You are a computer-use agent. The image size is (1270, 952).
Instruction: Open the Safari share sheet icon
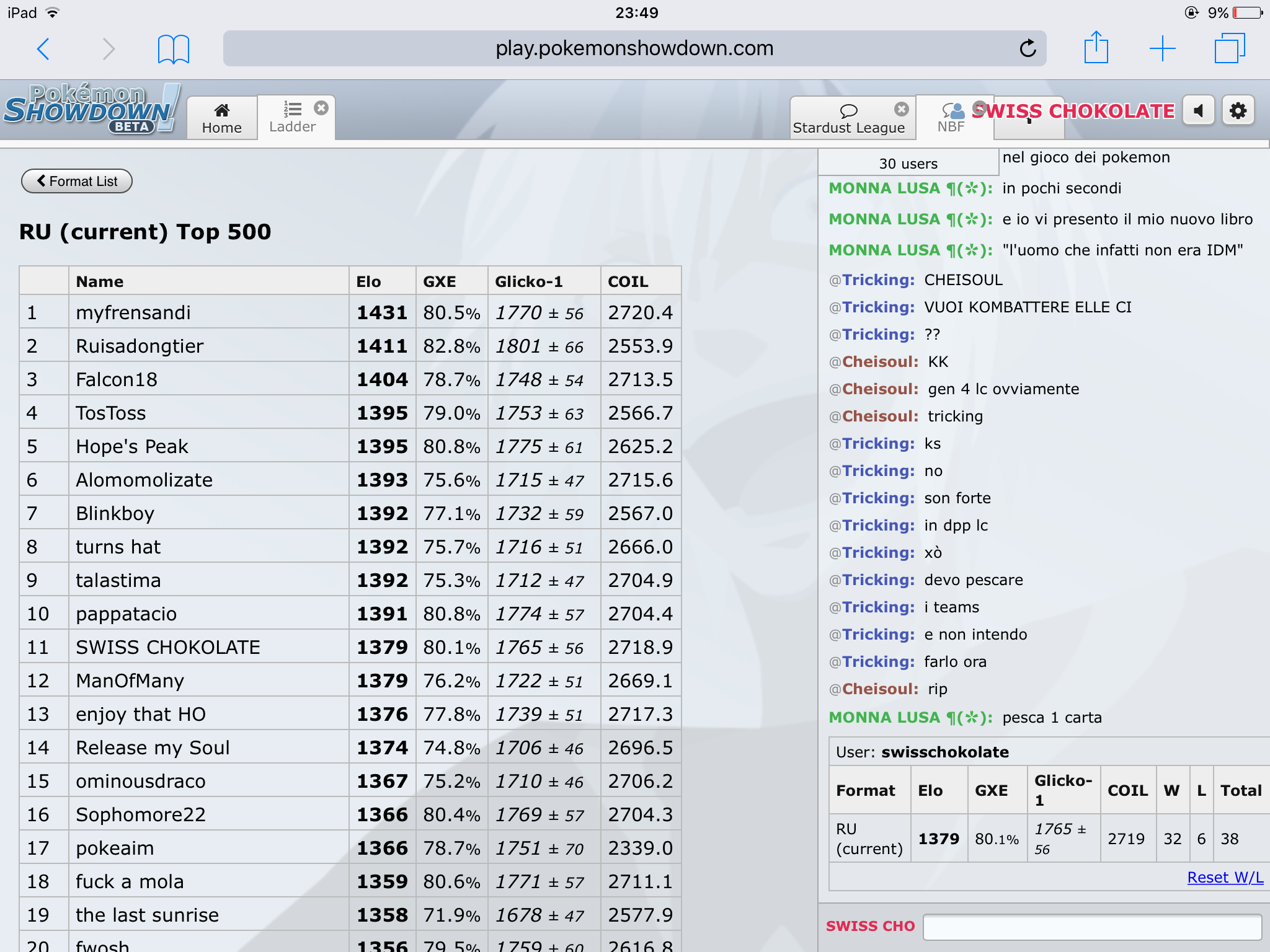(x=1096, y=48)
